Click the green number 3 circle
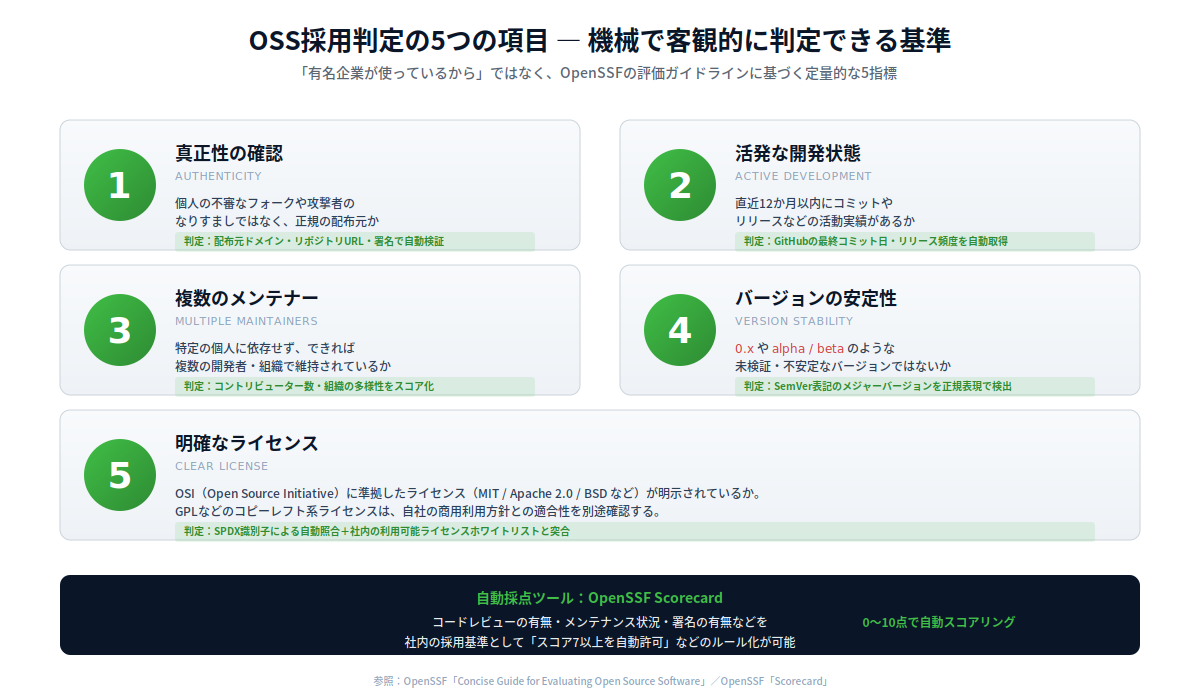Image resolution: width=1200 pixels, height=700 pixels. (120, 330)
